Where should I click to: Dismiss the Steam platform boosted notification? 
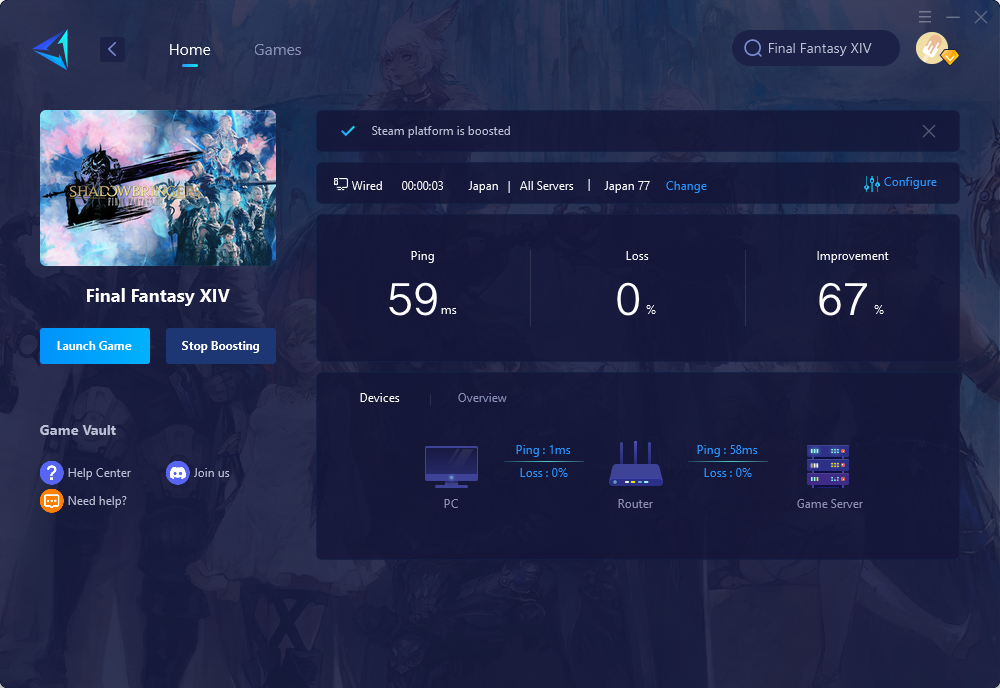click(929, 131)
